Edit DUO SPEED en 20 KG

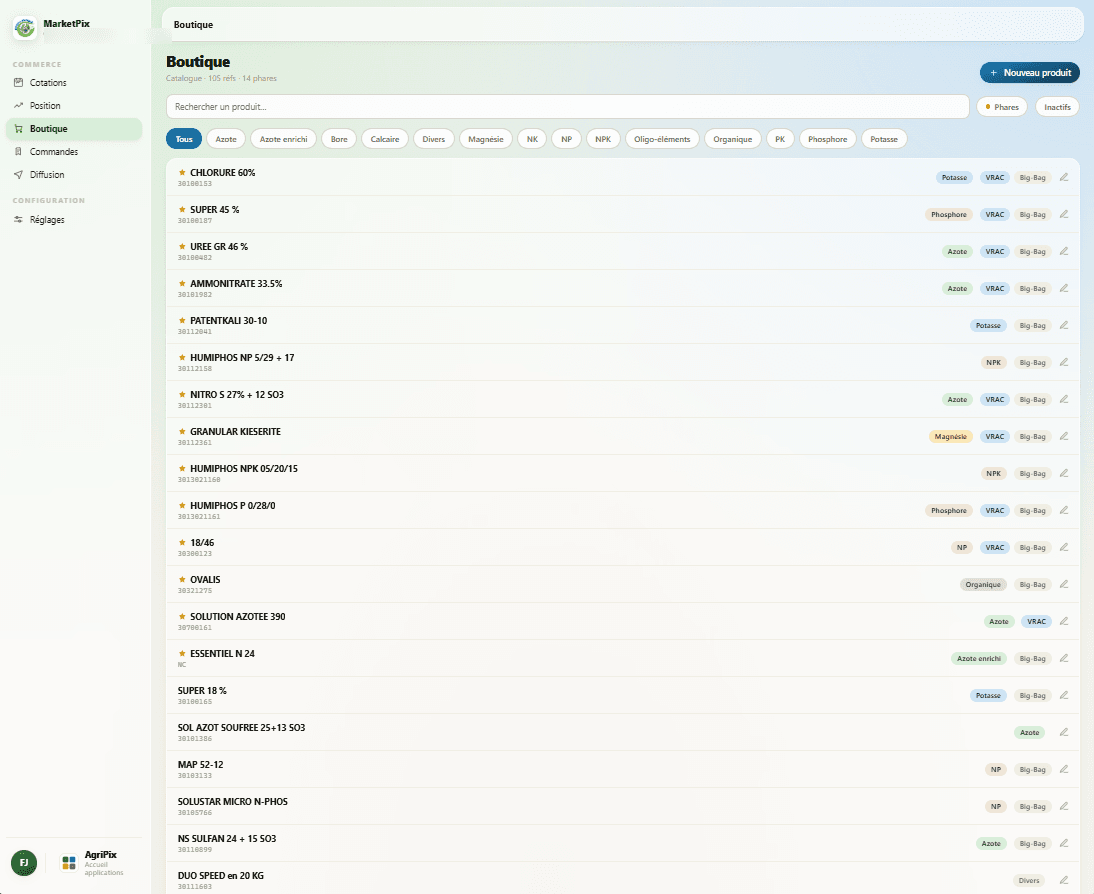(1064, 880)
